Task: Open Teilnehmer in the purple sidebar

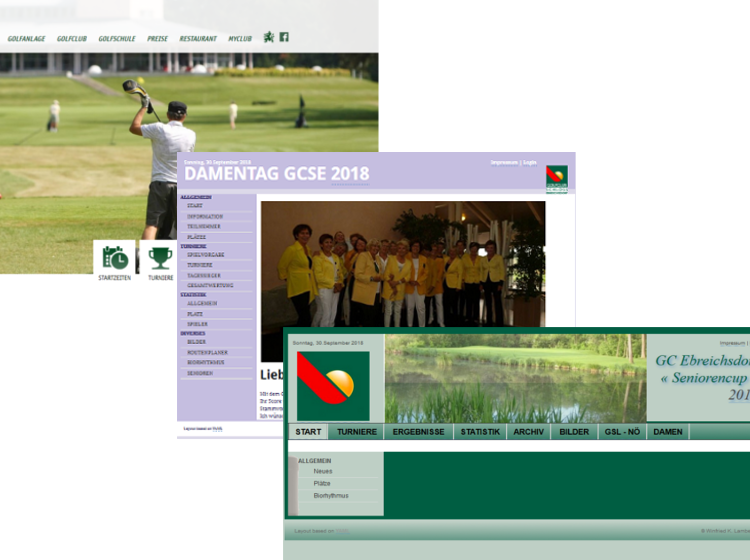Action: click(204, 226)
